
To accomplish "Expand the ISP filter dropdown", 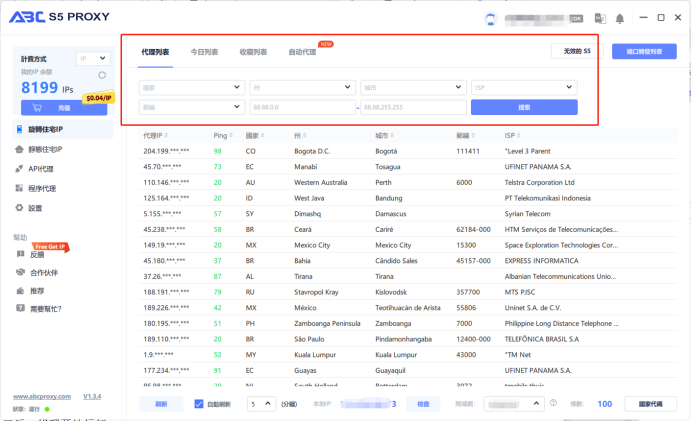I will (523, 88).
